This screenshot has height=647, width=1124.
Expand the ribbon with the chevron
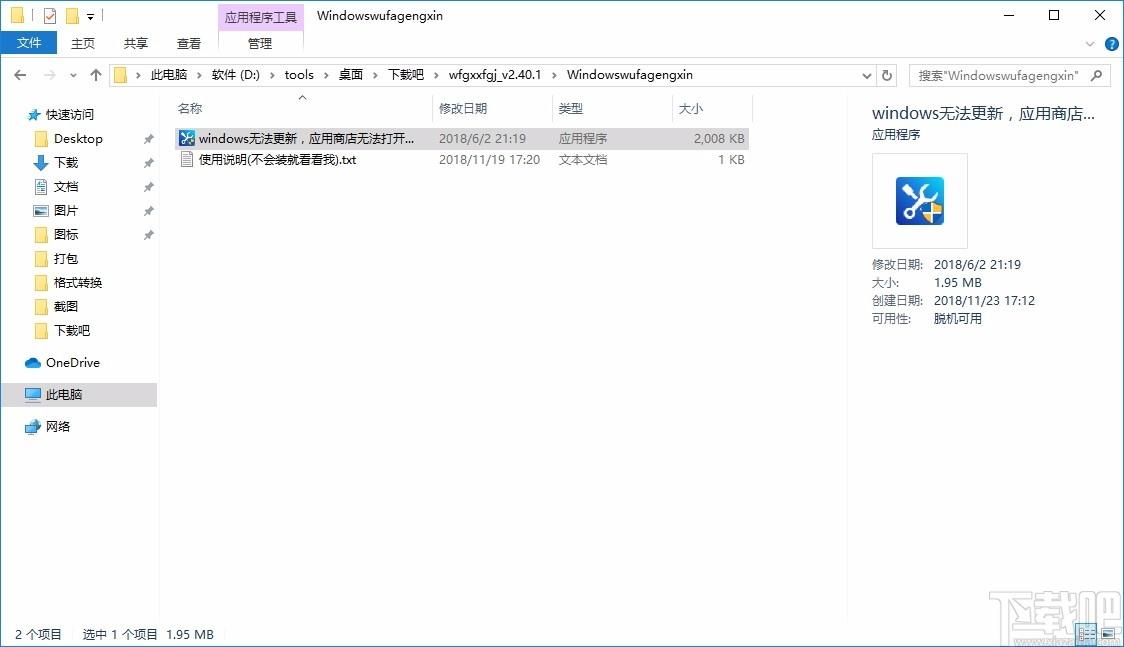(1090, 44)
